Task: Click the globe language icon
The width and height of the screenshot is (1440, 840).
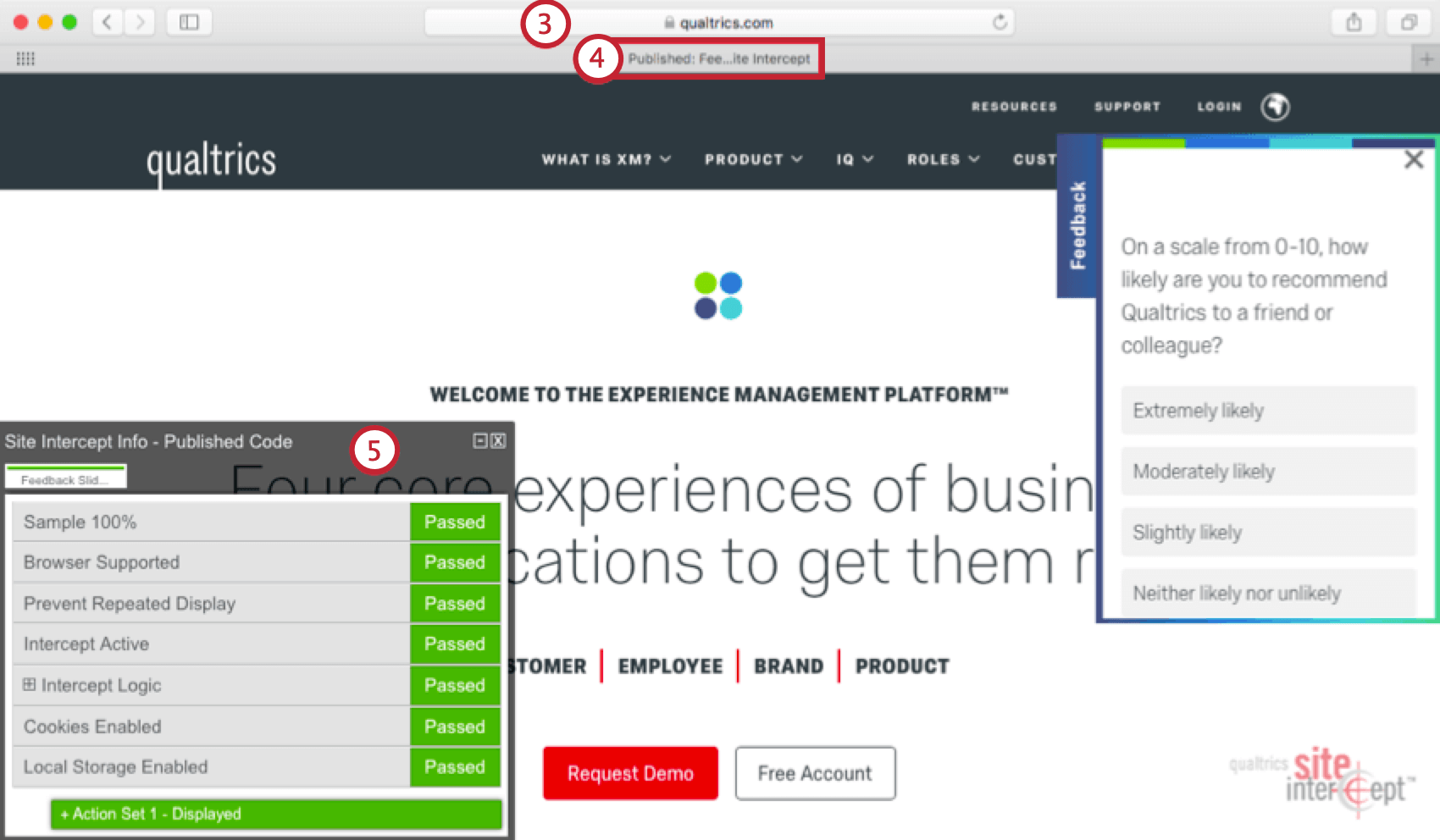Action: (x=1275, y=107)
